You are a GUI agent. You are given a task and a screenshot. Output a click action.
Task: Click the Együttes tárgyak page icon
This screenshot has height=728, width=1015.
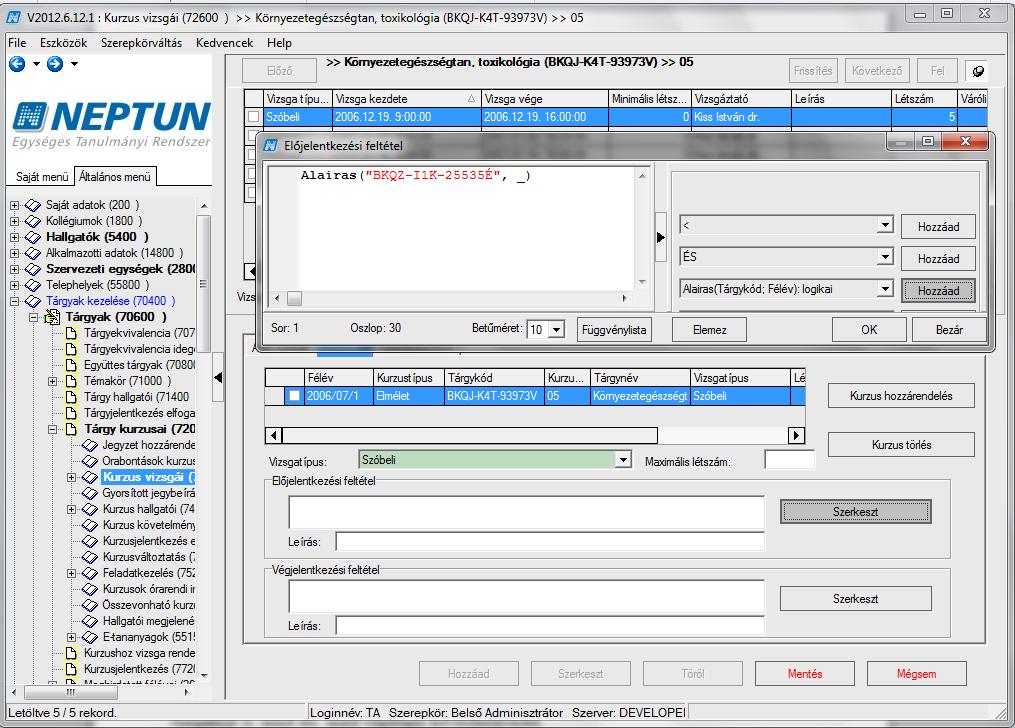click(72, 365)
